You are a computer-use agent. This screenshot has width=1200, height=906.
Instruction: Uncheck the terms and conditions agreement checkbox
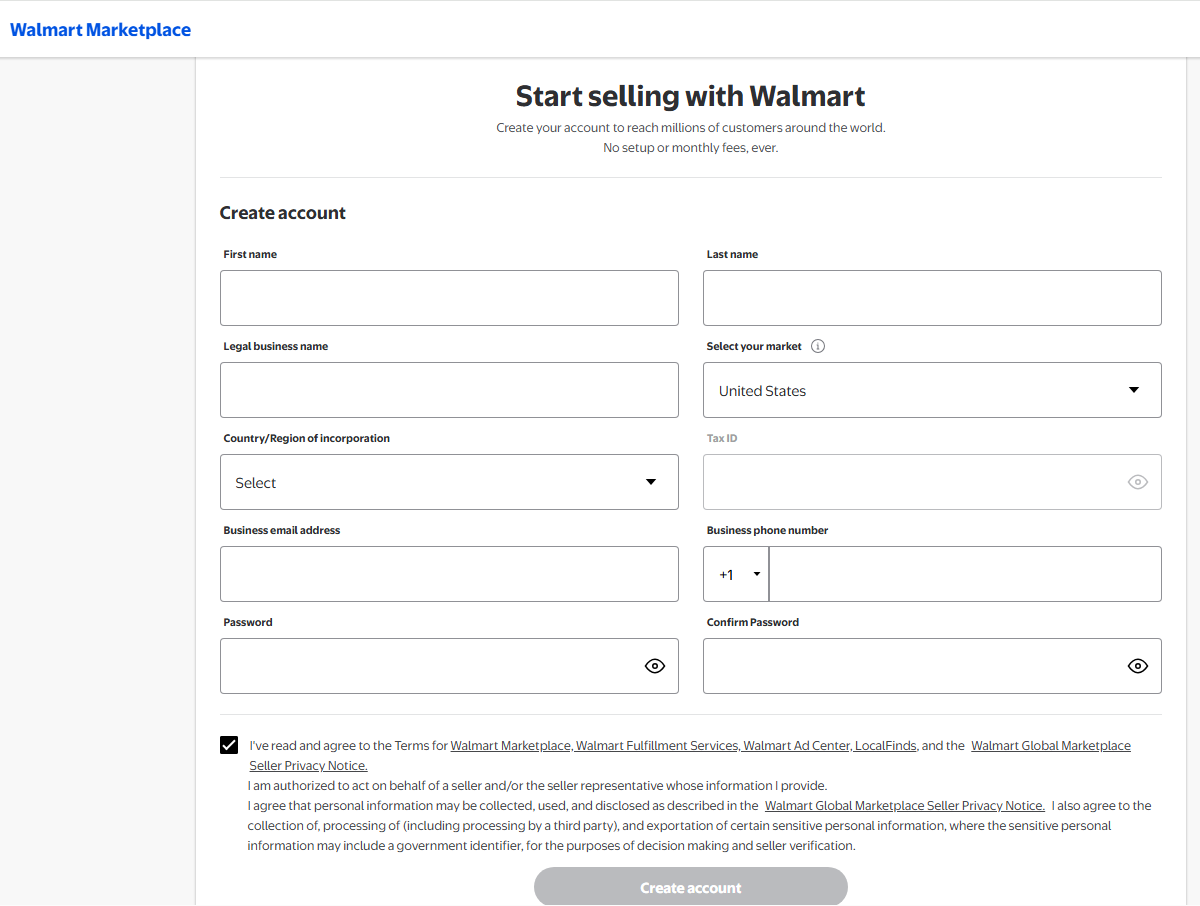(x=229, y=744)
